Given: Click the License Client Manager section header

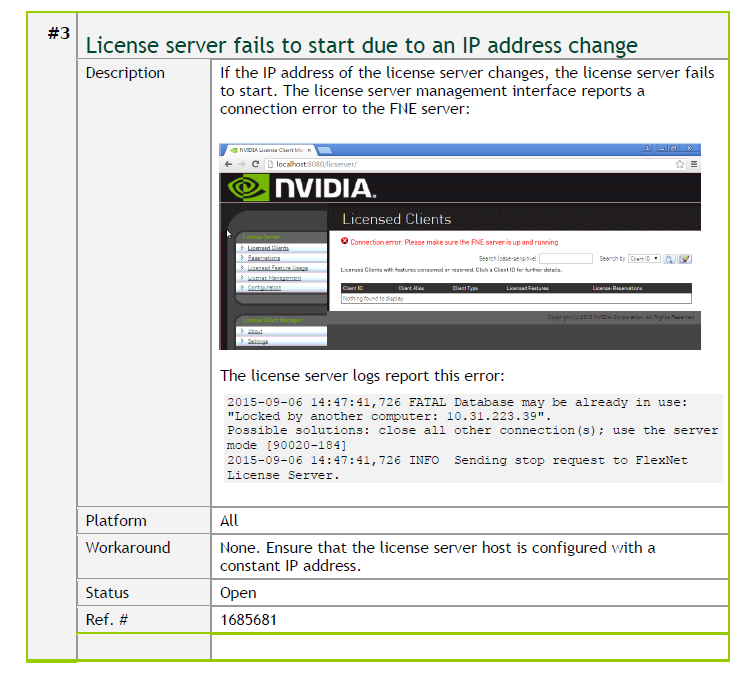Looking at the screenshot, I should click(272, 320).
